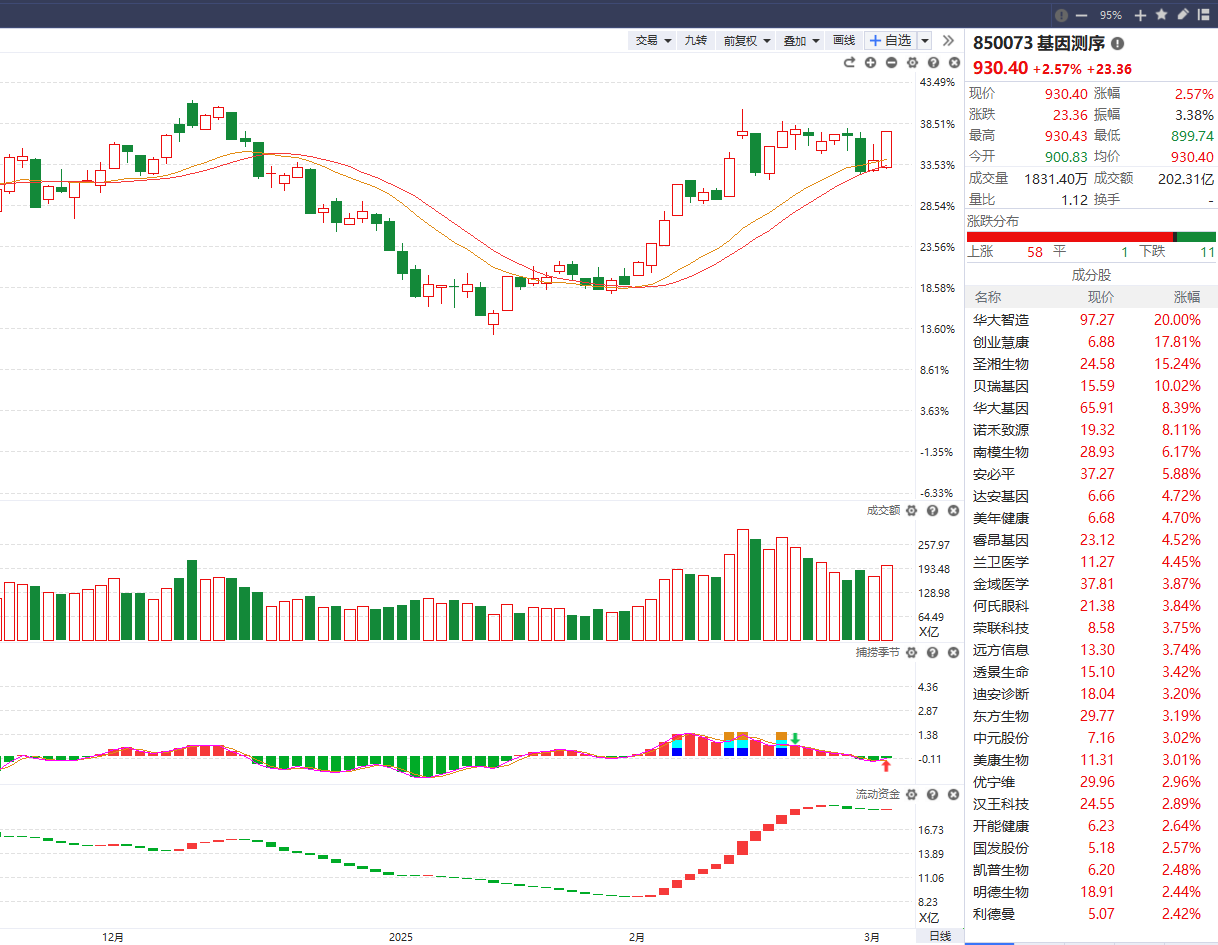The width and height of the screenshot is (1218, 945).
Task: Toggle the sidebar layout icon at top right
Action: coord(1203,15)
